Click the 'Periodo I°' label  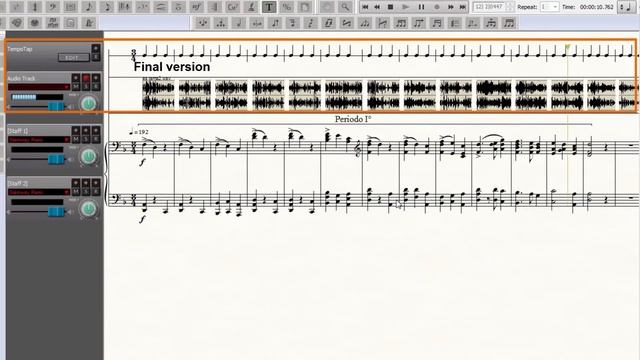point(353,119)
